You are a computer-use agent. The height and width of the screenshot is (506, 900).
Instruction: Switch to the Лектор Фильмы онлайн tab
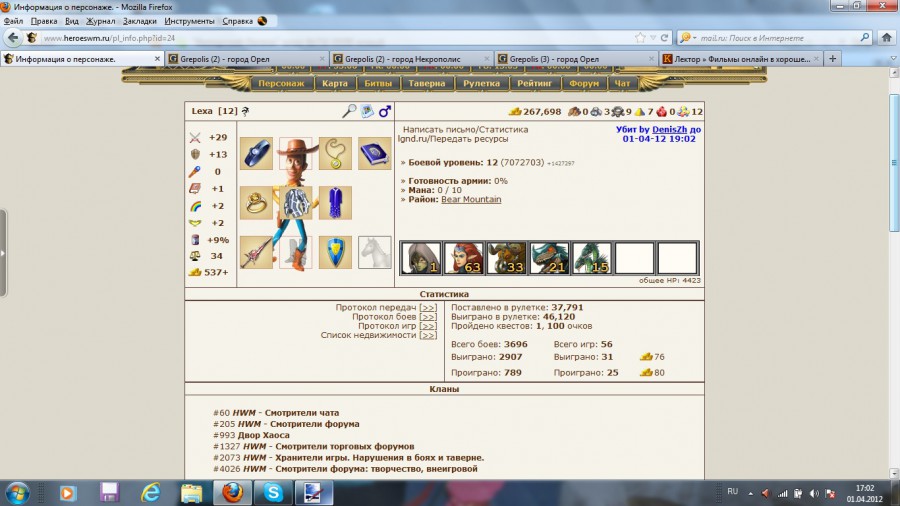[x=739, y=59]
